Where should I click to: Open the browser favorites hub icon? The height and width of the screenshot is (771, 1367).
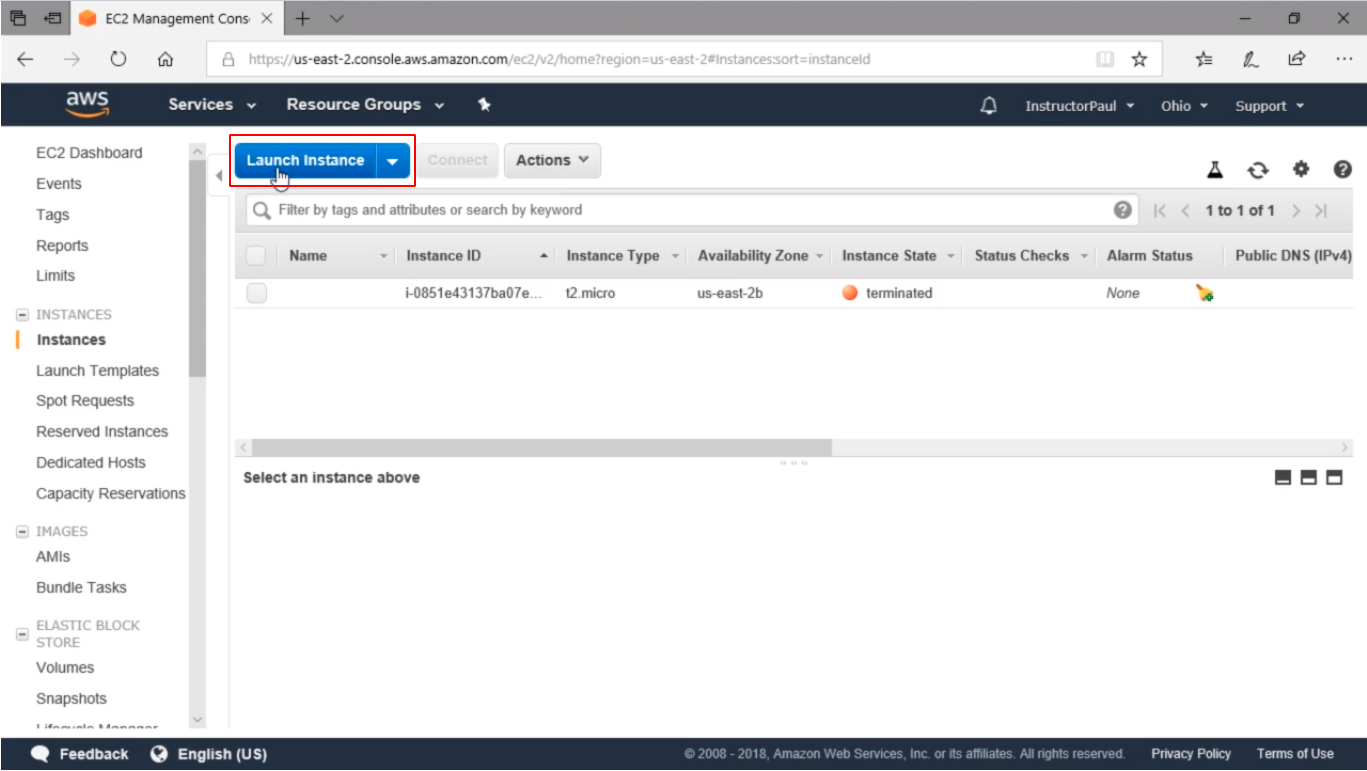click(1204, 59)
